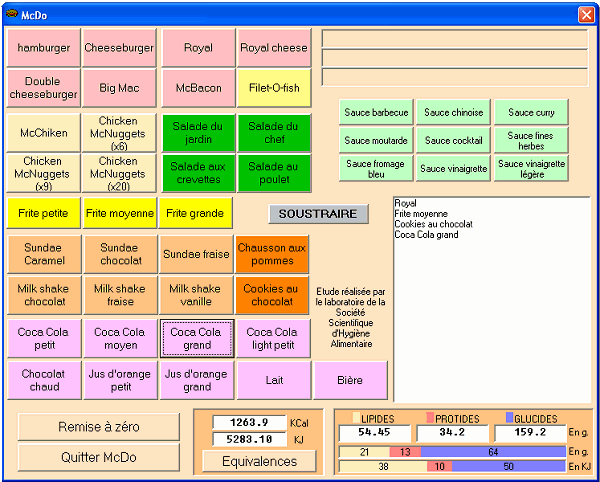The height and width of the screenshot is (482, 600).
Task: Choose the Sauce vinaigrette button
Action: (x=453, y=168)
